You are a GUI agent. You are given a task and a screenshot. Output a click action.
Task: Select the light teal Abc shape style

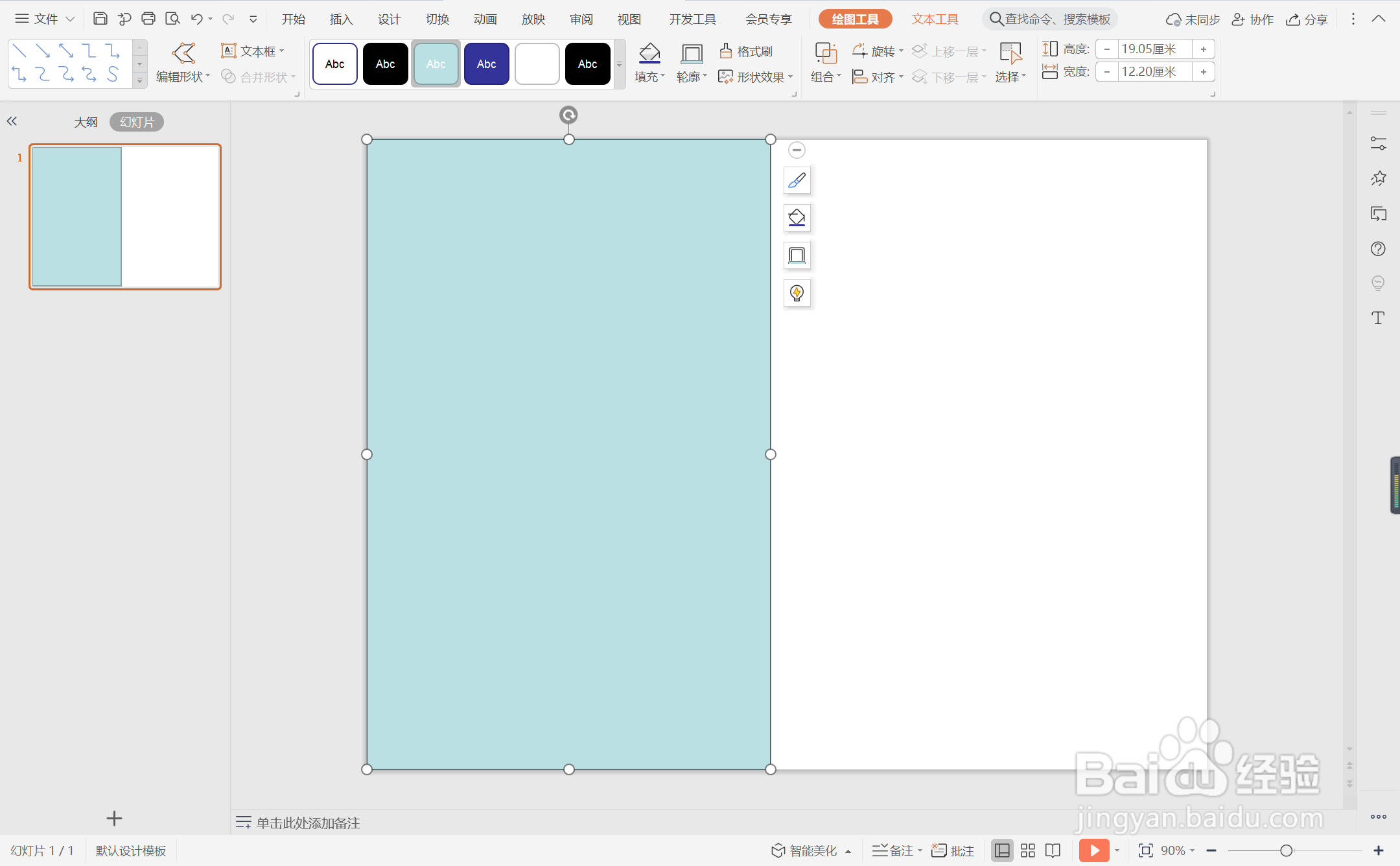(436, 64)
